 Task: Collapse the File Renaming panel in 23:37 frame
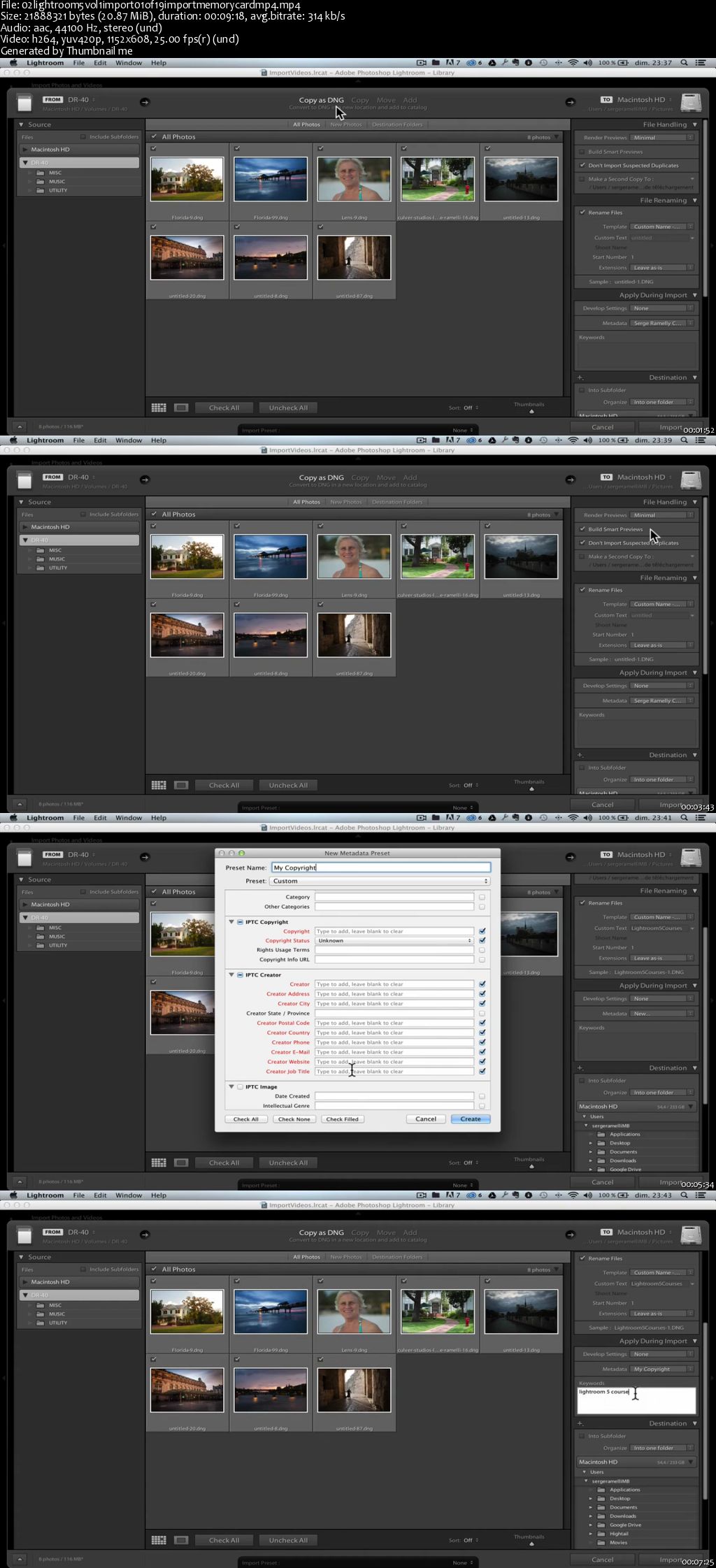[x=694, y=201]
